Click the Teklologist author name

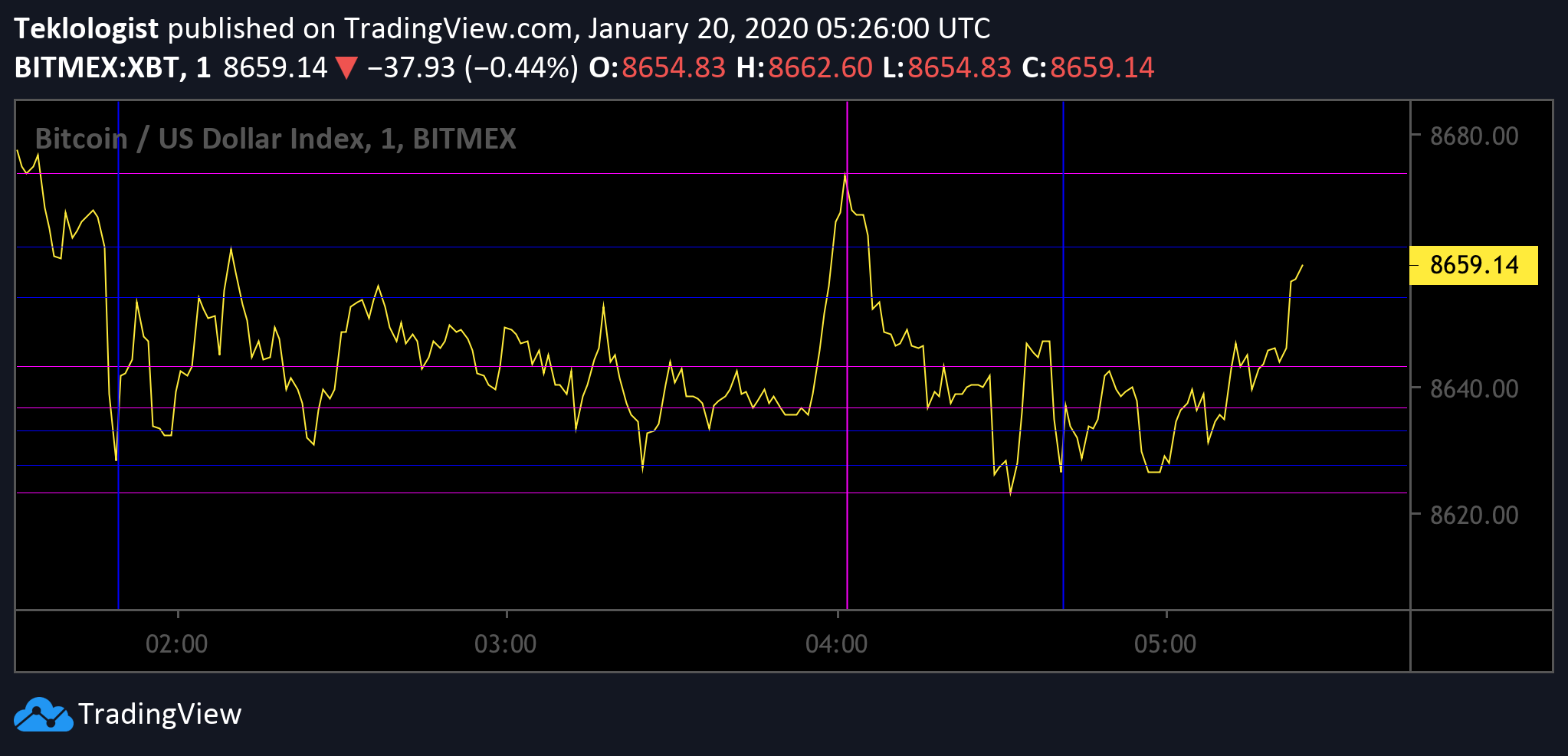point(87,28)
